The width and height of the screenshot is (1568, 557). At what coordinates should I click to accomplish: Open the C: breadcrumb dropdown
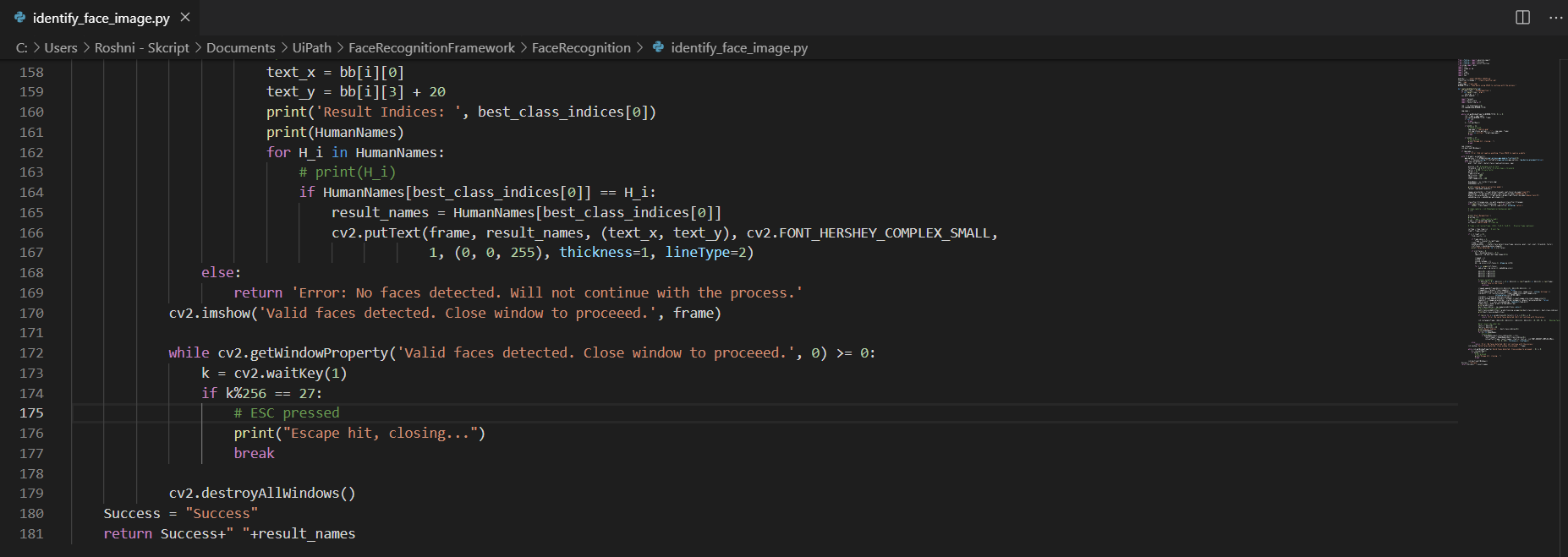(x=22, y=47)
